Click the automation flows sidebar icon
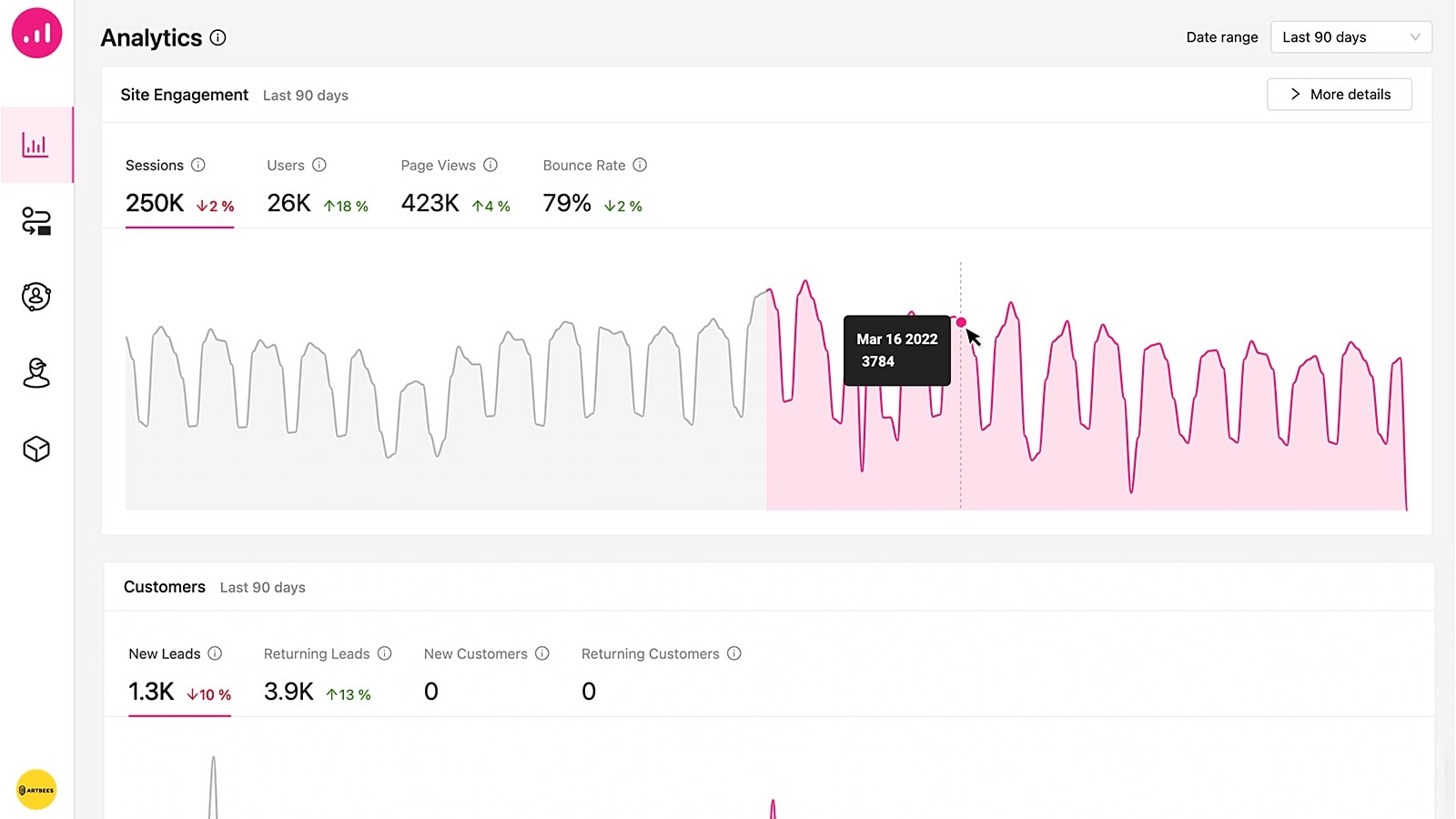The image size is (1456, 819). (x=36, y=221)
